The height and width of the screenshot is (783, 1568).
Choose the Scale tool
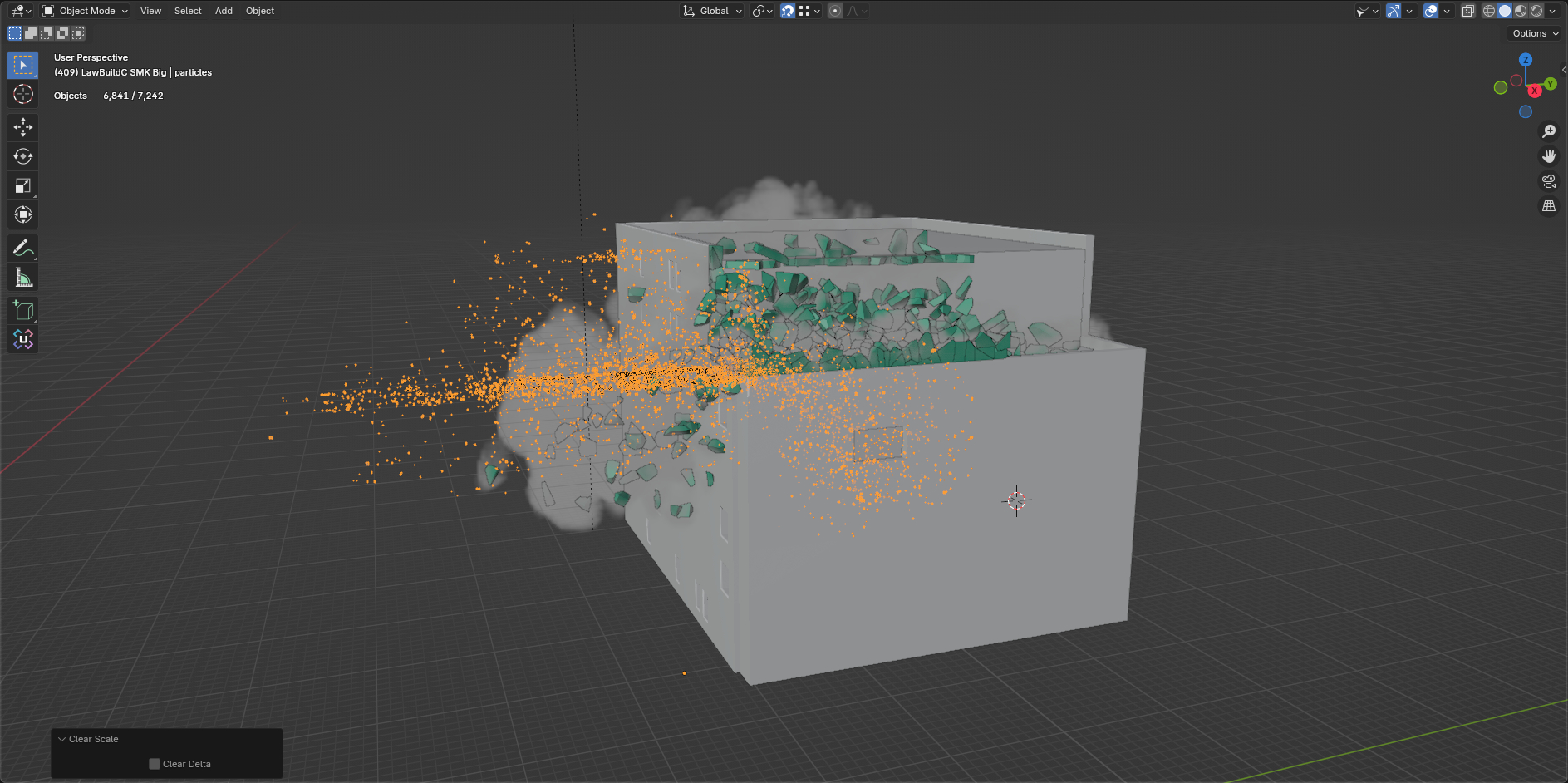pyautogui.click(x=23, y=185)
